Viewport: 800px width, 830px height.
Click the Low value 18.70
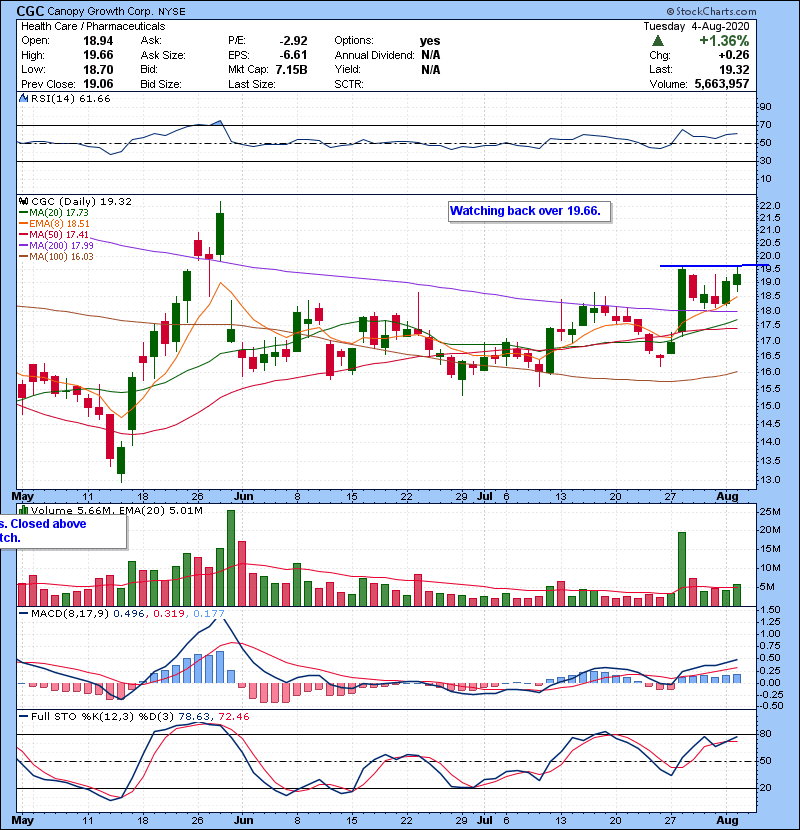point(98,69)
